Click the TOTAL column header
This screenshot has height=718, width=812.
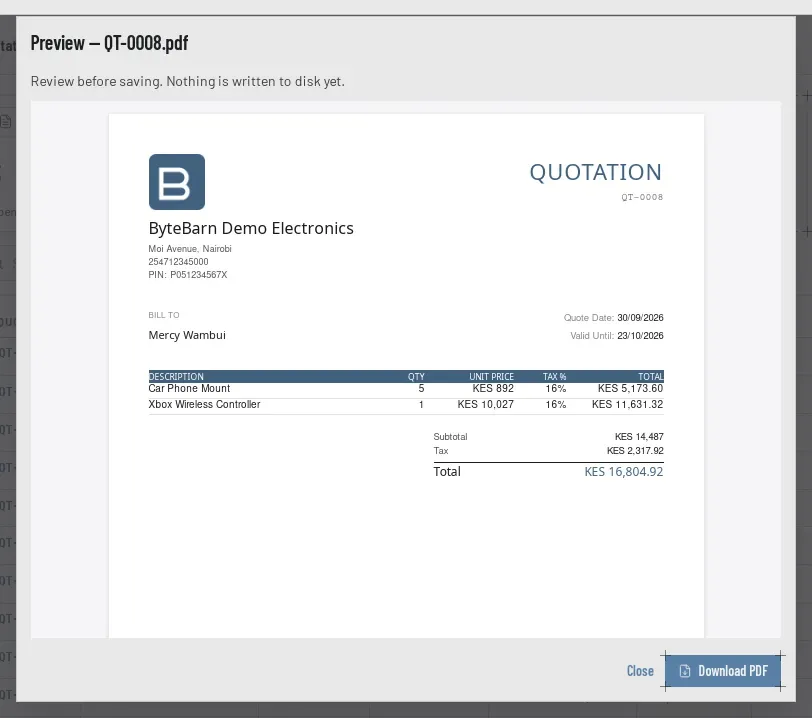coord(650,377)
